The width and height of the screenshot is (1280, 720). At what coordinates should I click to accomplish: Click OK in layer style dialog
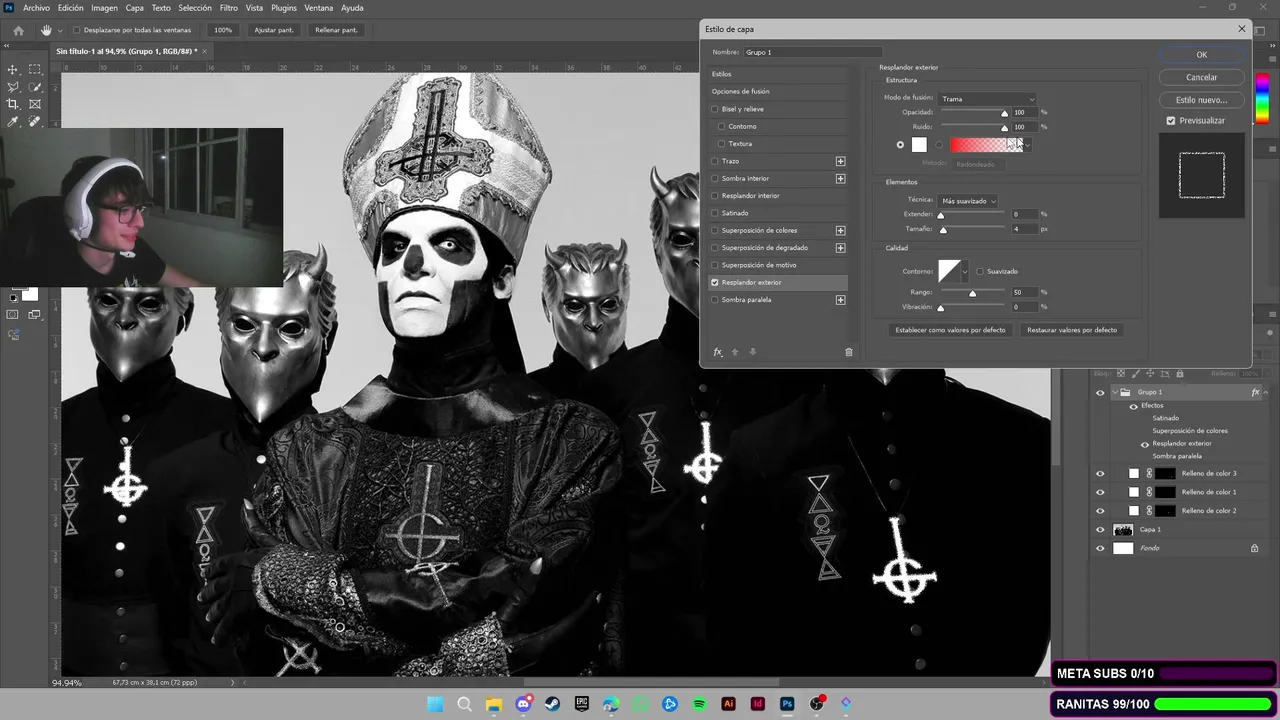1201,54
